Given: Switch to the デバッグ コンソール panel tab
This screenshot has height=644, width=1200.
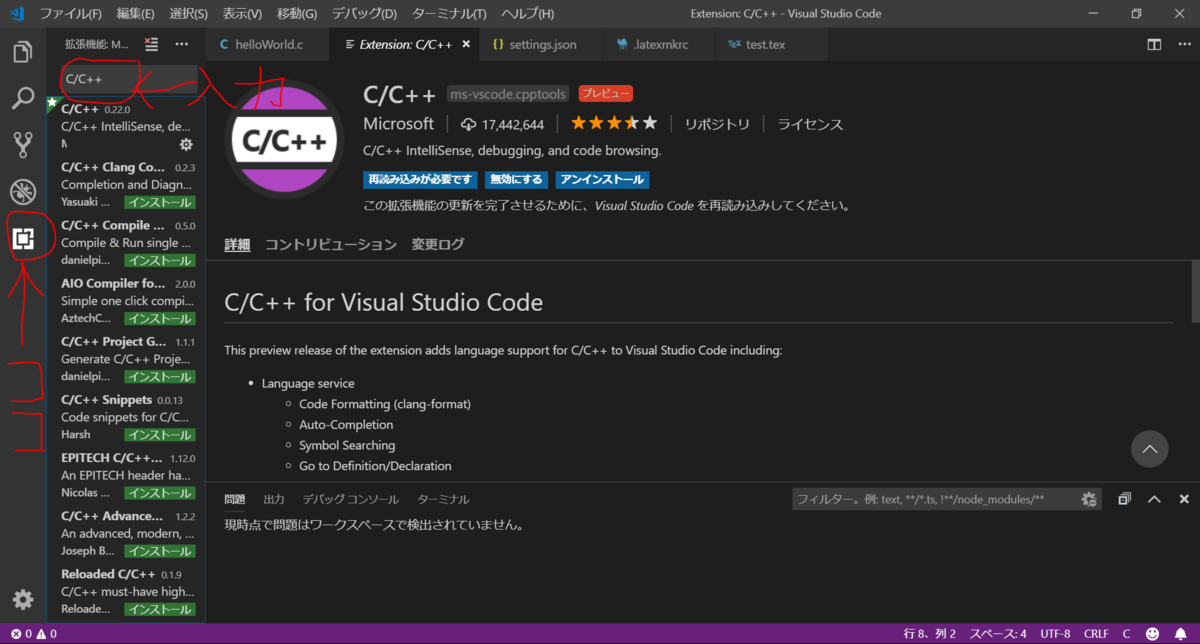Looking at the screenshot, I should [351, 499].
